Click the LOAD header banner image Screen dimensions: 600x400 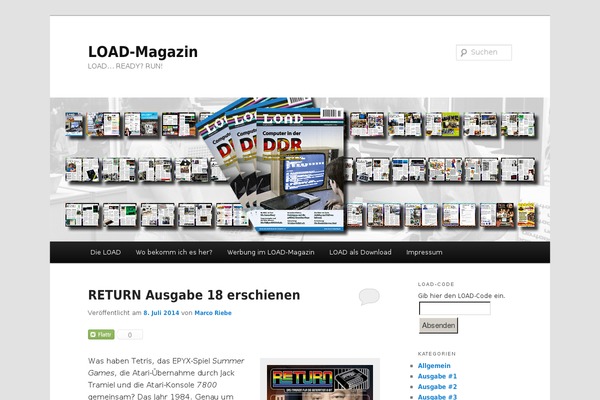click(300, 169)
